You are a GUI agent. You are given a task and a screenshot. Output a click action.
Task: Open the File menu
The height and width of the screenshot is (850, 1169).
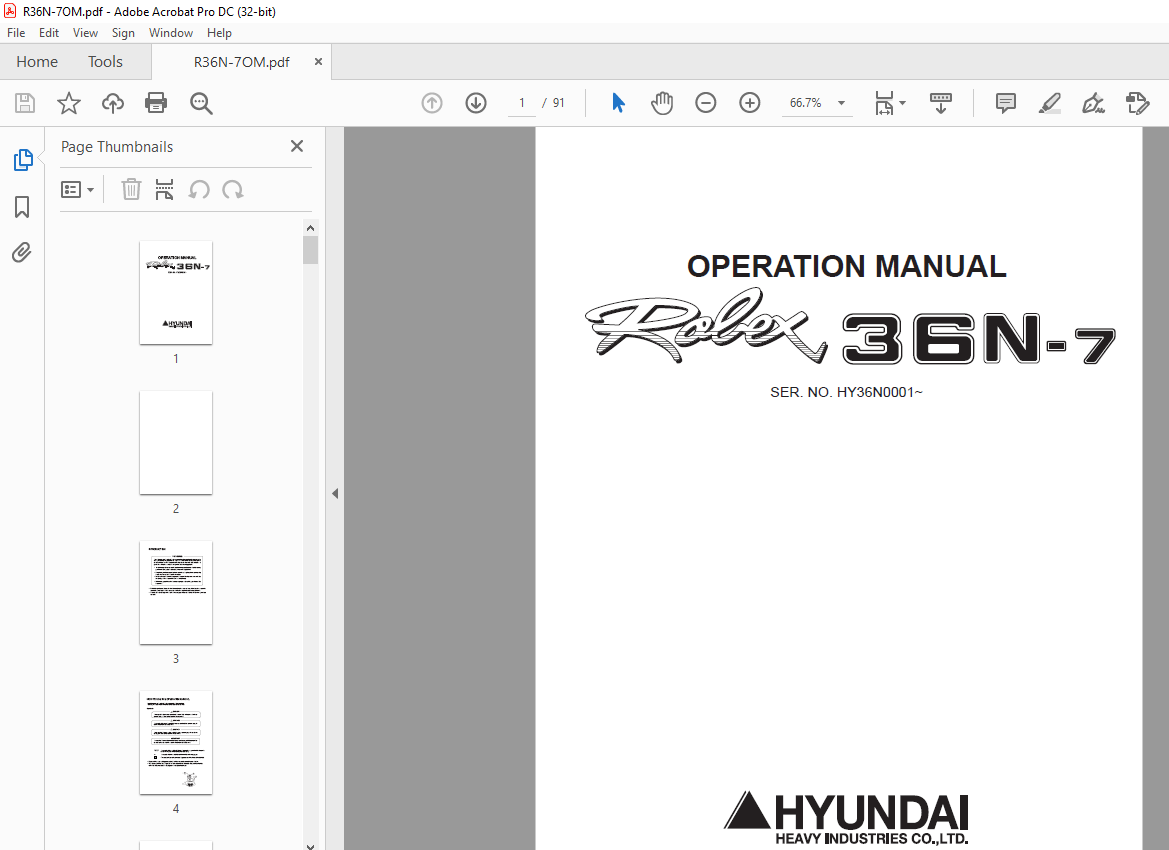click(x=16, y=33)
